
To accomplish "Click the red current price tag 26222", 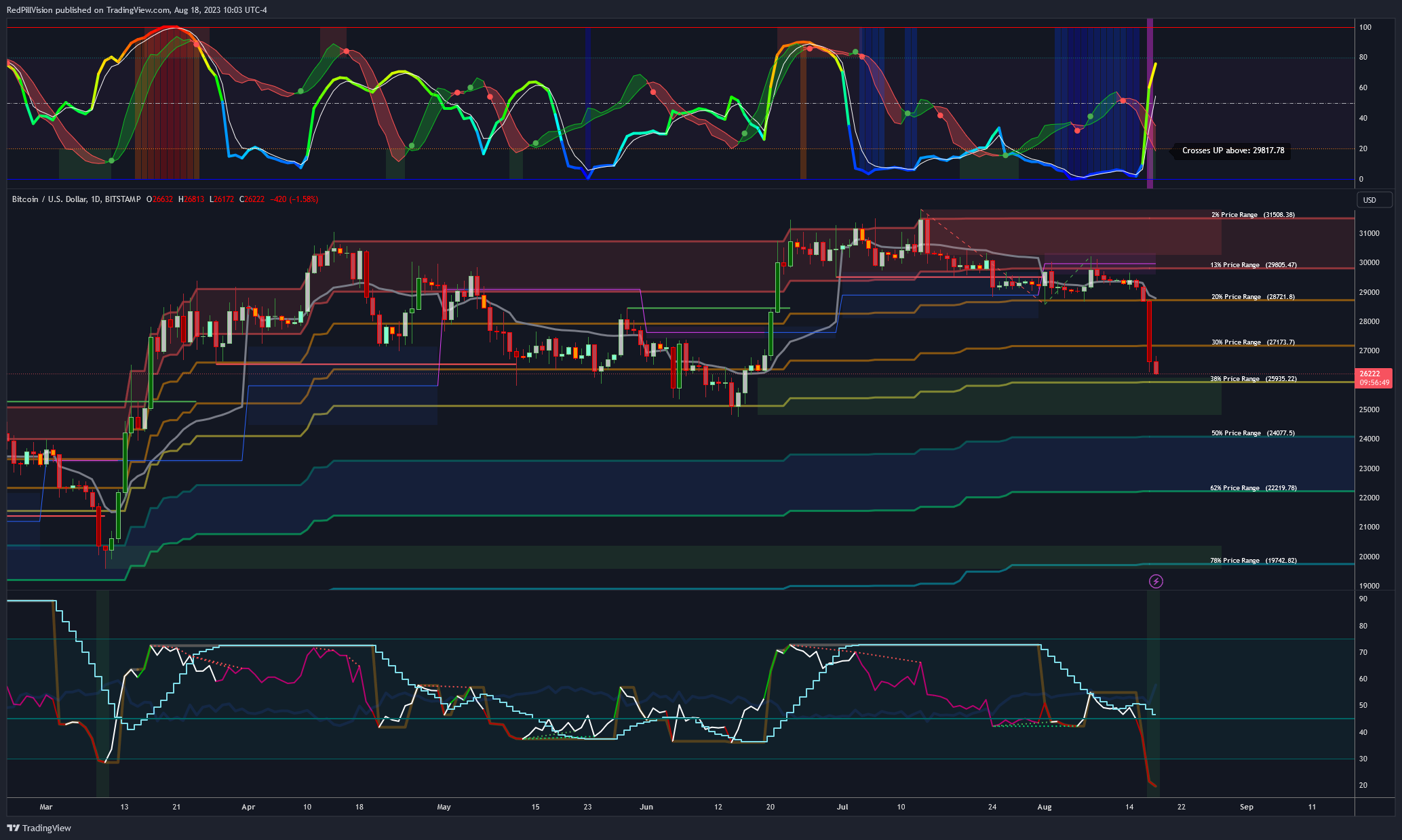I will coord(1374,378).
